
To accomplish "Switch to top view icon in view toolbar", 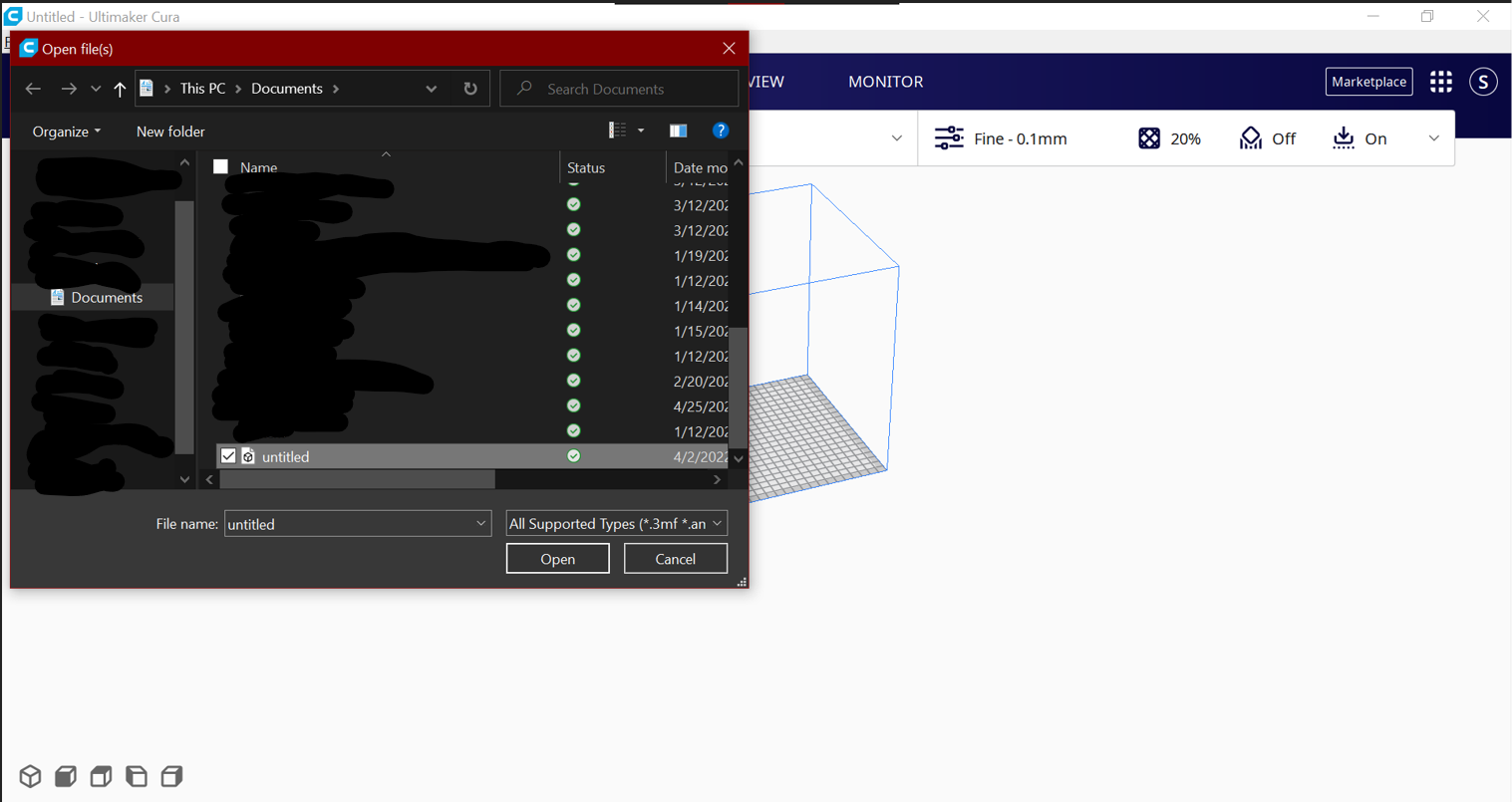I will point(100,776).
